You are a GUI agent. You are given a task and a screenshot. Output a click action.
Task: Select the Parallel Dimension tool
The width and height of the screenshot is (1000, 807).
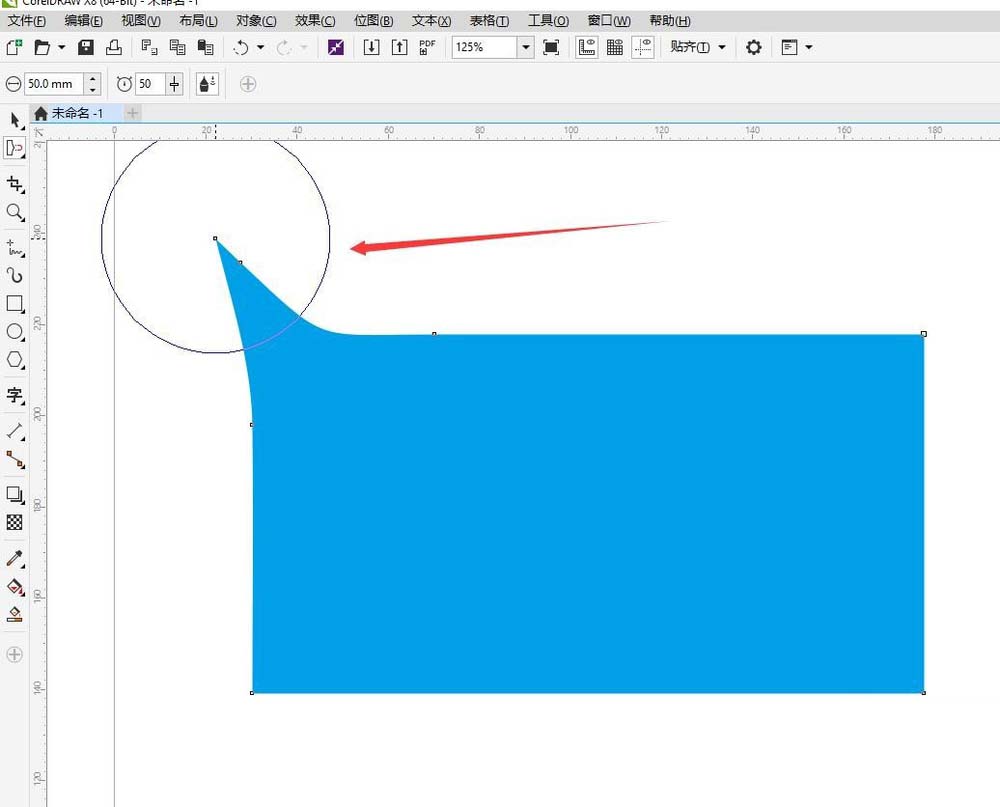[15, 431]
